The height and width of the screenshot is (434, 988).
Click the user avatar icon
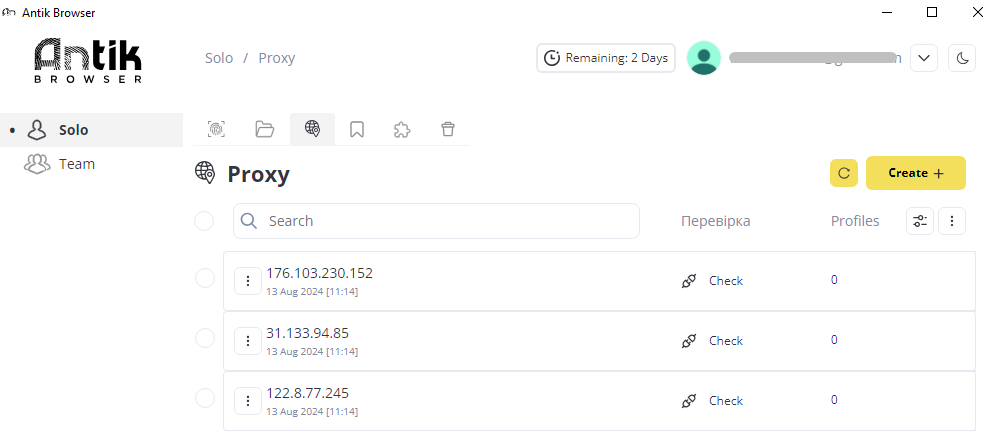point(704,58)
